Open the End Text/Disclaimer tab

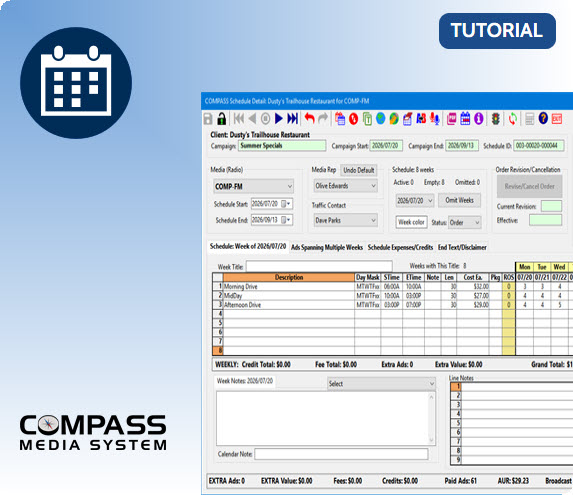pyautogui.click(x=462, y=247)
